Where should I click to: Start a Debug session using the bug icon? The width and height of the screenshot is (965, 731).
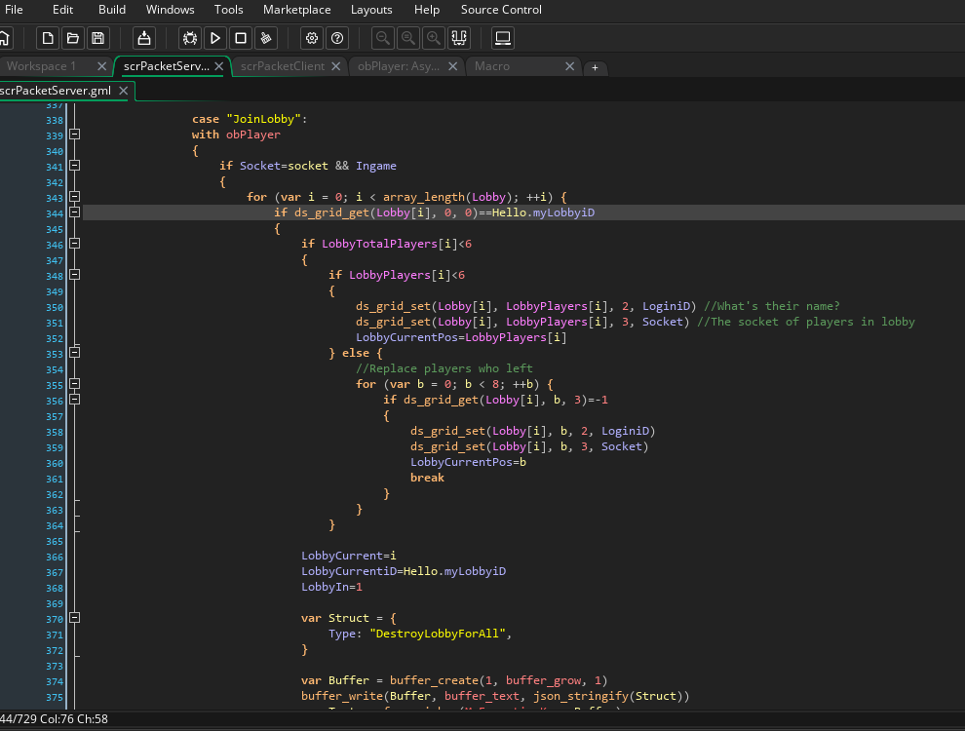[189, 38]
